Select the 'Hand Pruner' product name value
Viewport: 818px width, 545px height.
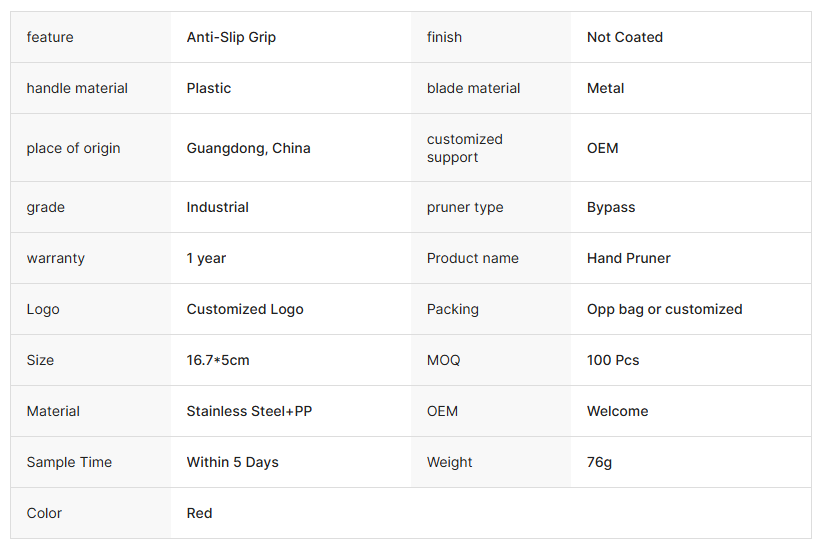628,258
